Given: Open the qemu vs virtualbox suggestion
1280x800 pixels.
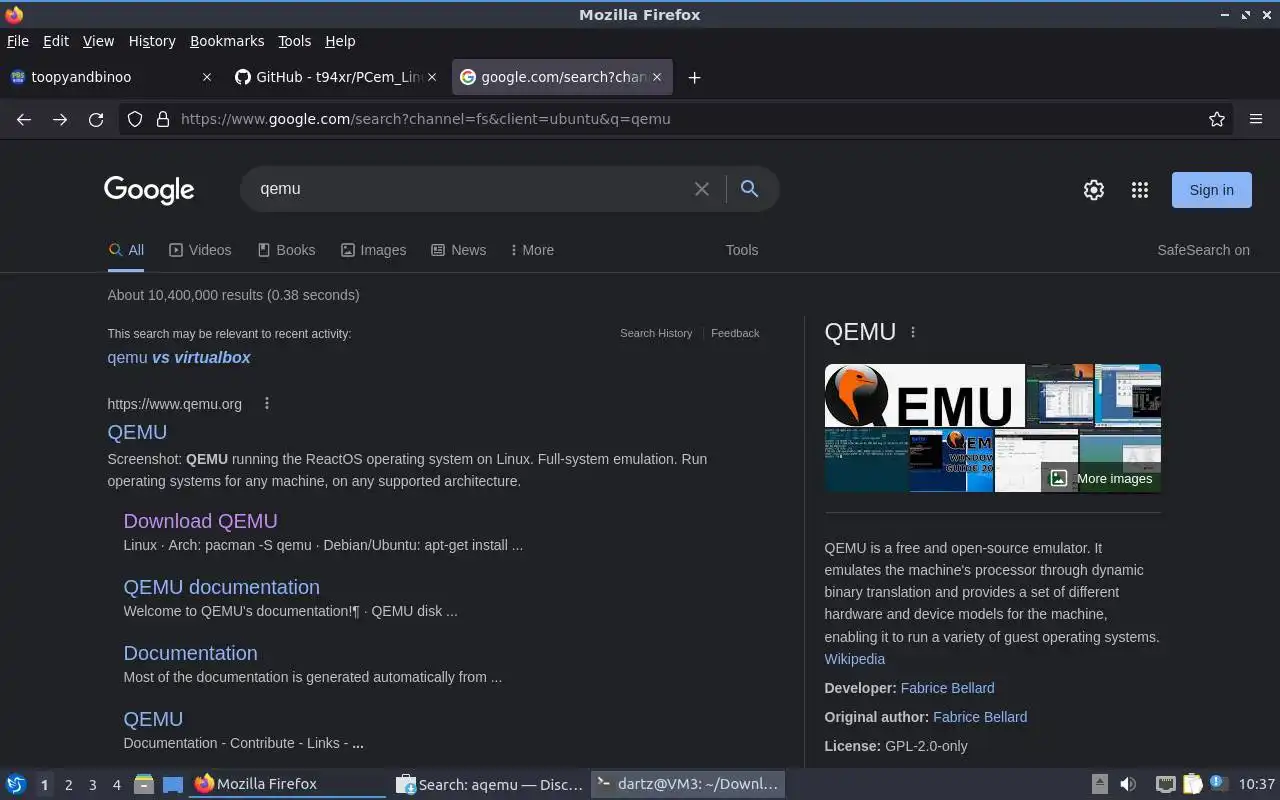Looking at the screenshot, I should (179, 357).
